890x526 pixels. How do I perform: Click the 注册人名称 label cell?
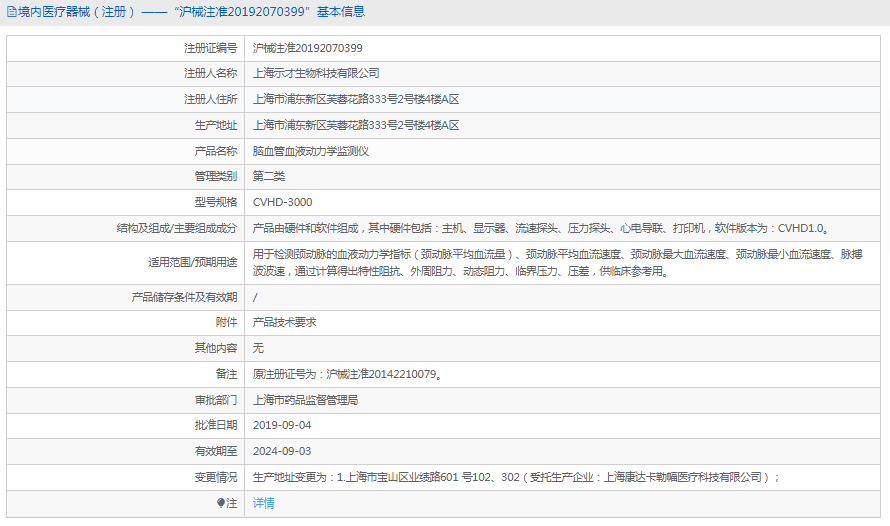click(x=125, y=74)
